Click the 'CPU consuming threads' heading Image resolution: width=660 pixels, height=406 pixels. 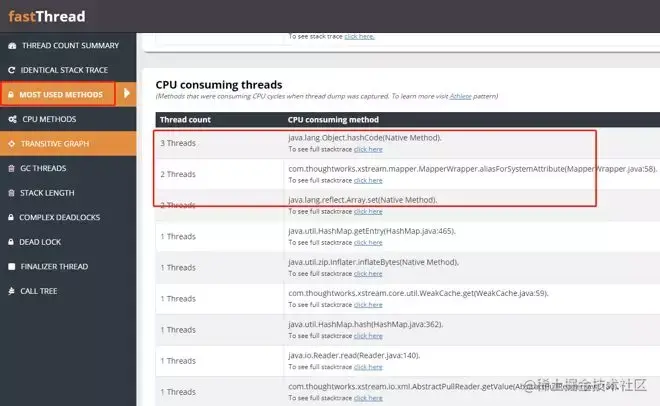(x=219, y=85)
